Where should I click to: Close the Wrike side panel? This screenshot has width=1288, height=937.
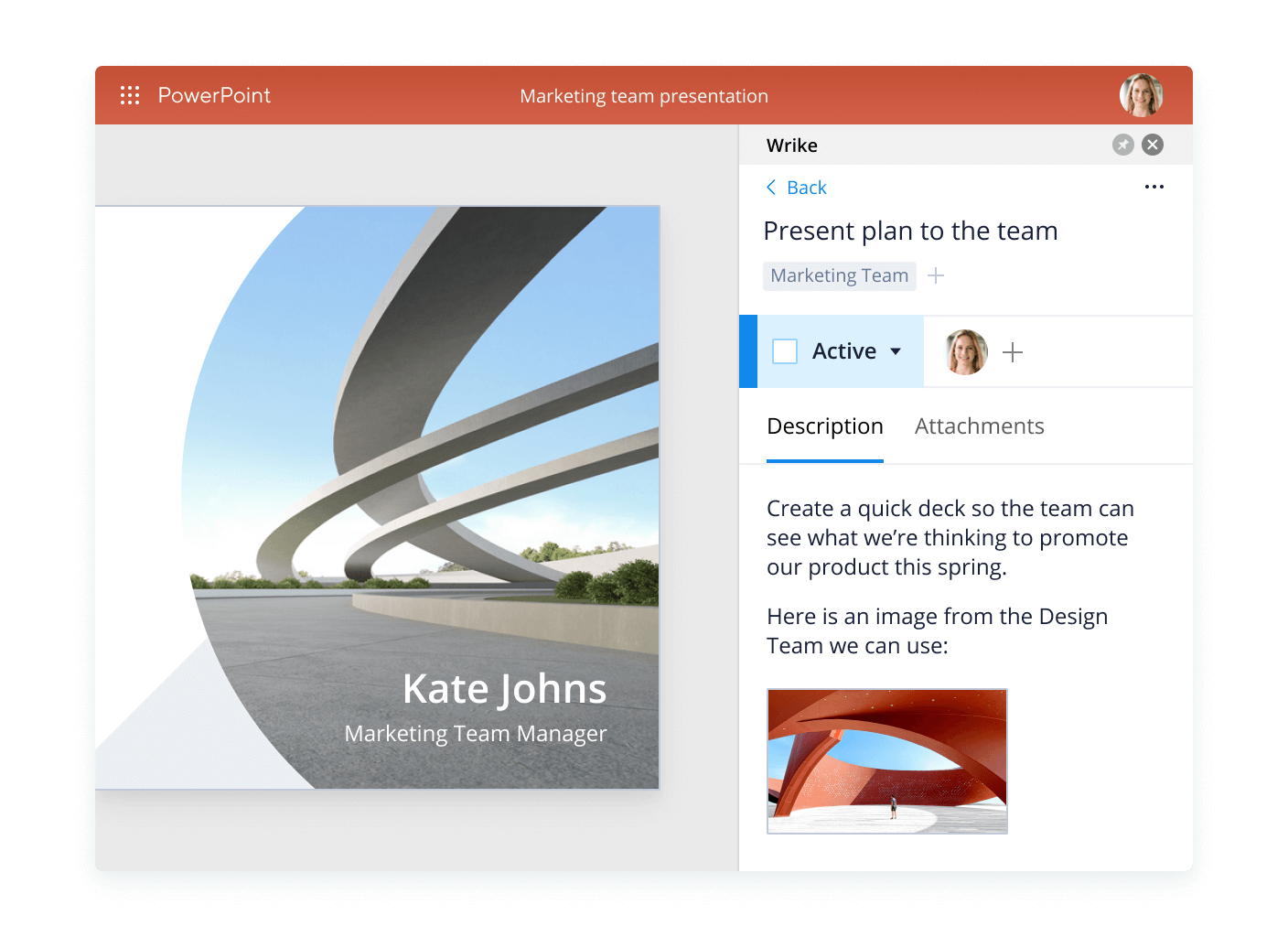[1153, 145]
